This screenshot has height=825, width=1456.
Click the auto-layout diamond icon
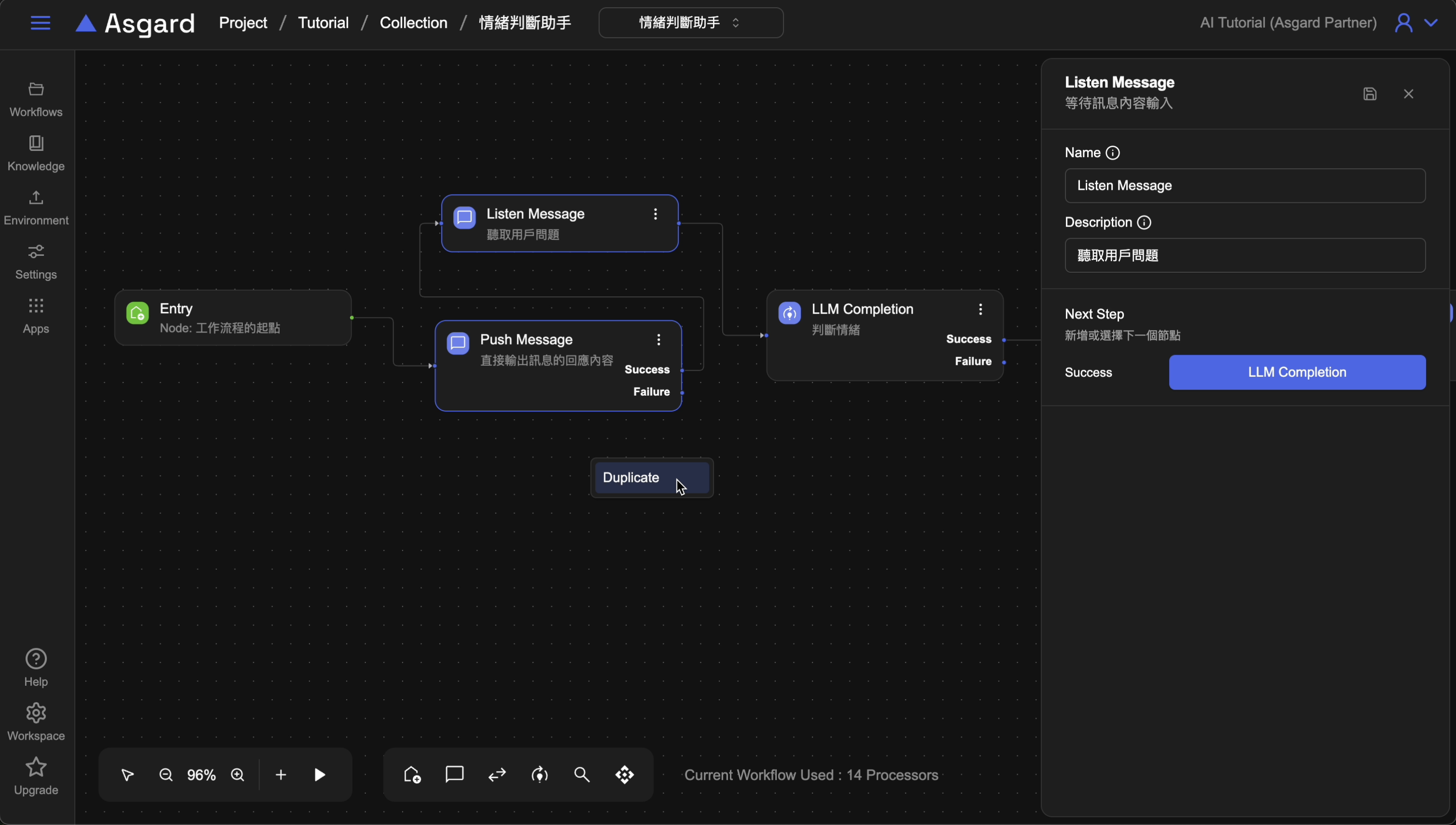click(x=624, y=774)
